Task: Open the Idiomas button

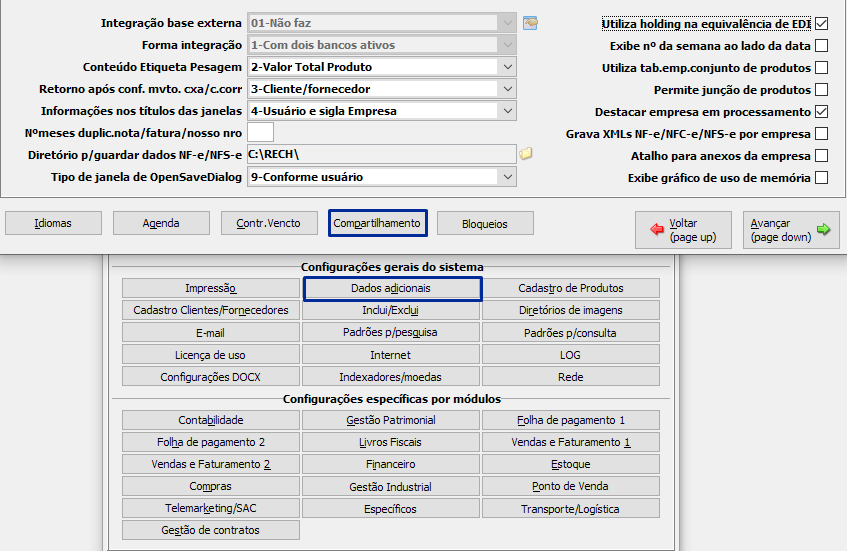Action: [x=53, y=223]
